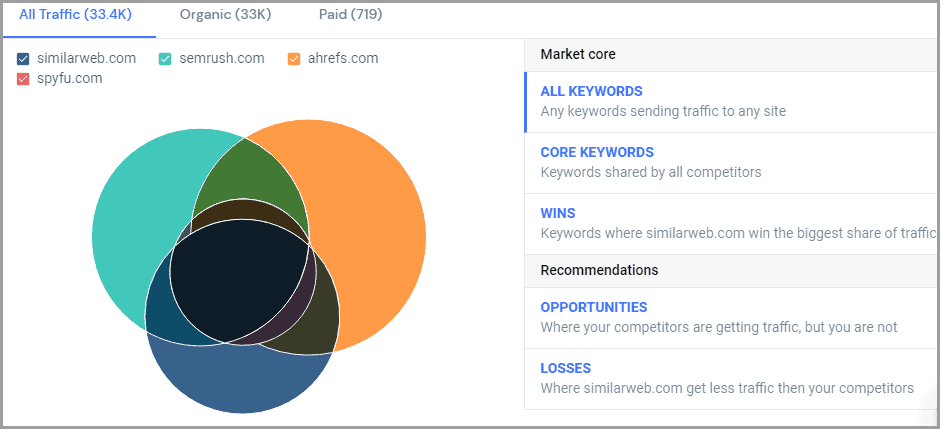The image size is (940, 429).
Task: Select the Paid (719) tab
Action: click(x=350, y=15)
